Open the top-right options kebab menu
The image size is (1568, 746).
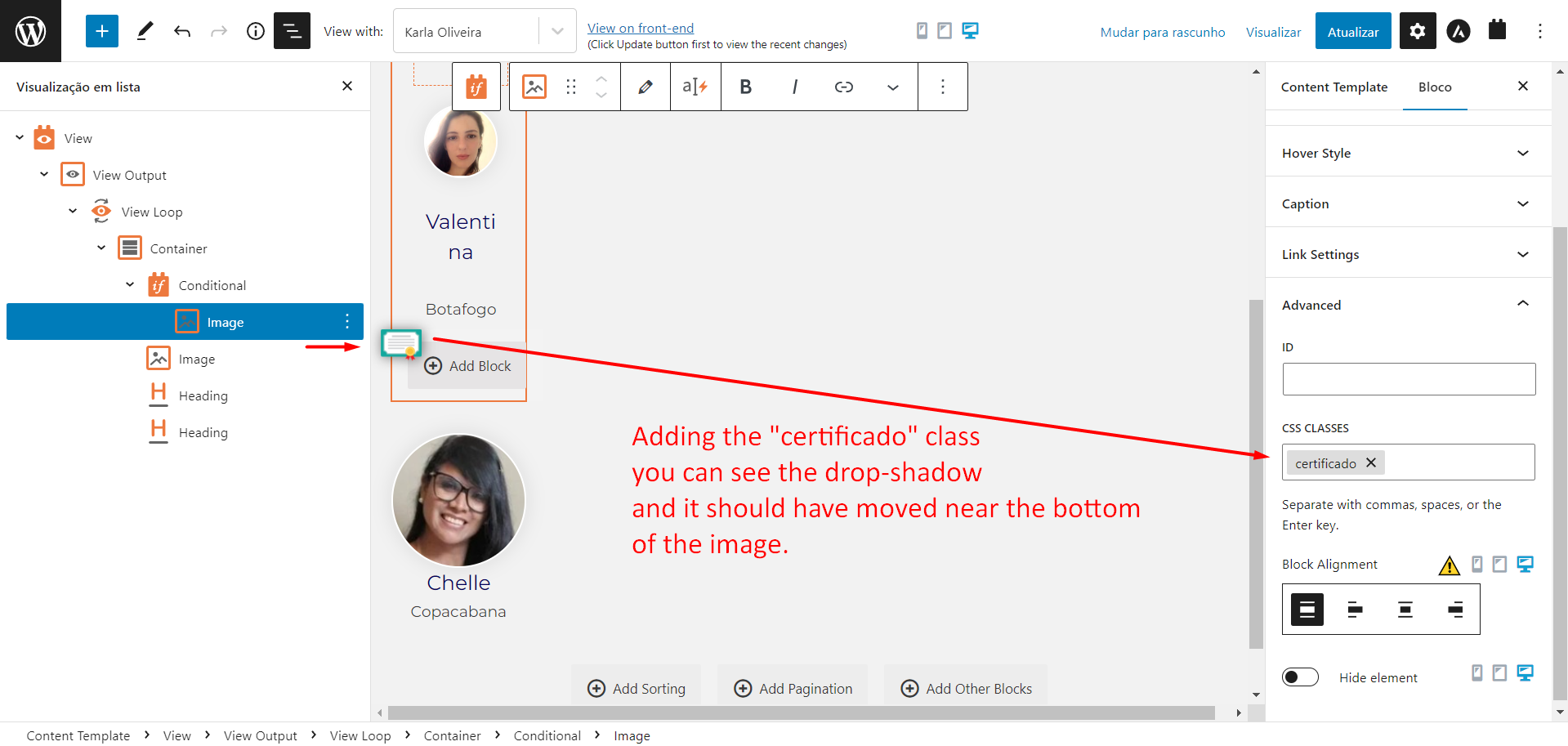pyautogui.click(x=1540, y=31)
